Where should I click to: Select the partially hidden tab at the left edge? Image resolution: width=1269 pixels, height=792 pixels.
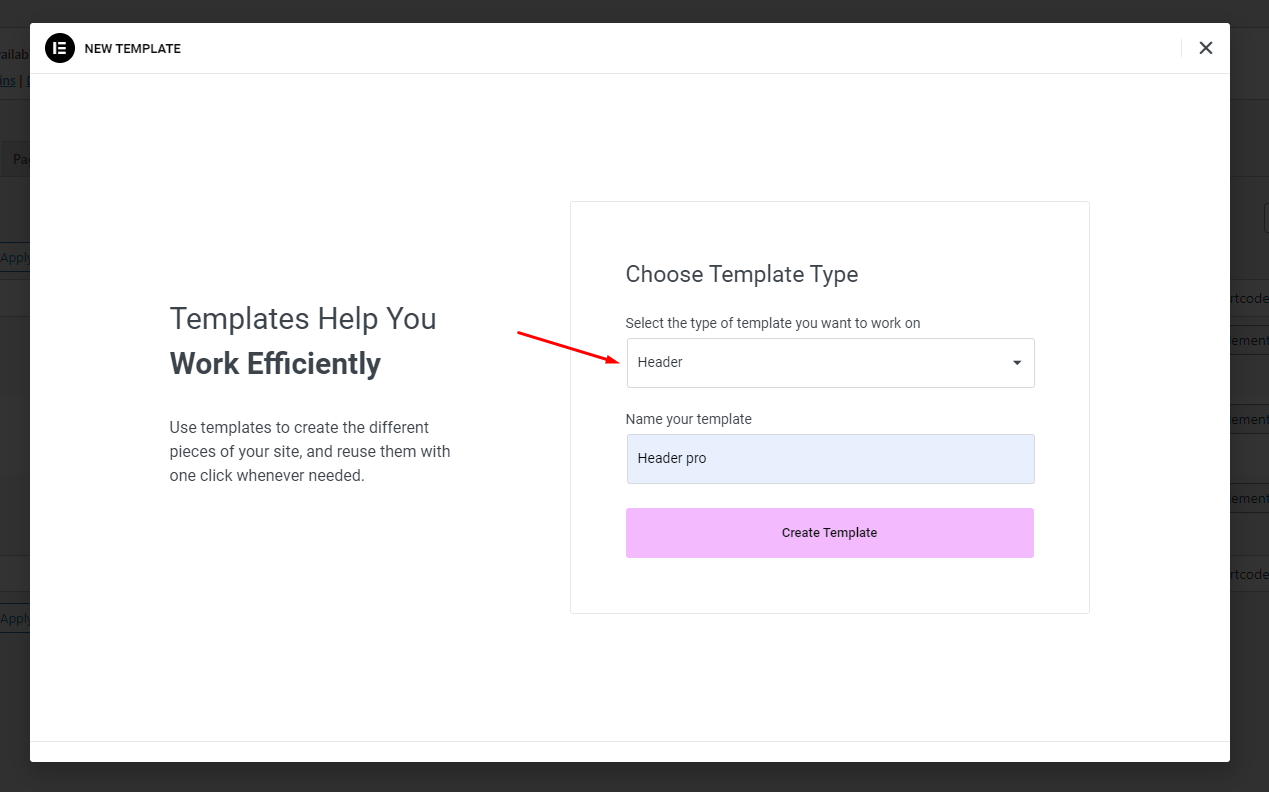pyautogui.click(x=18, y=159)
